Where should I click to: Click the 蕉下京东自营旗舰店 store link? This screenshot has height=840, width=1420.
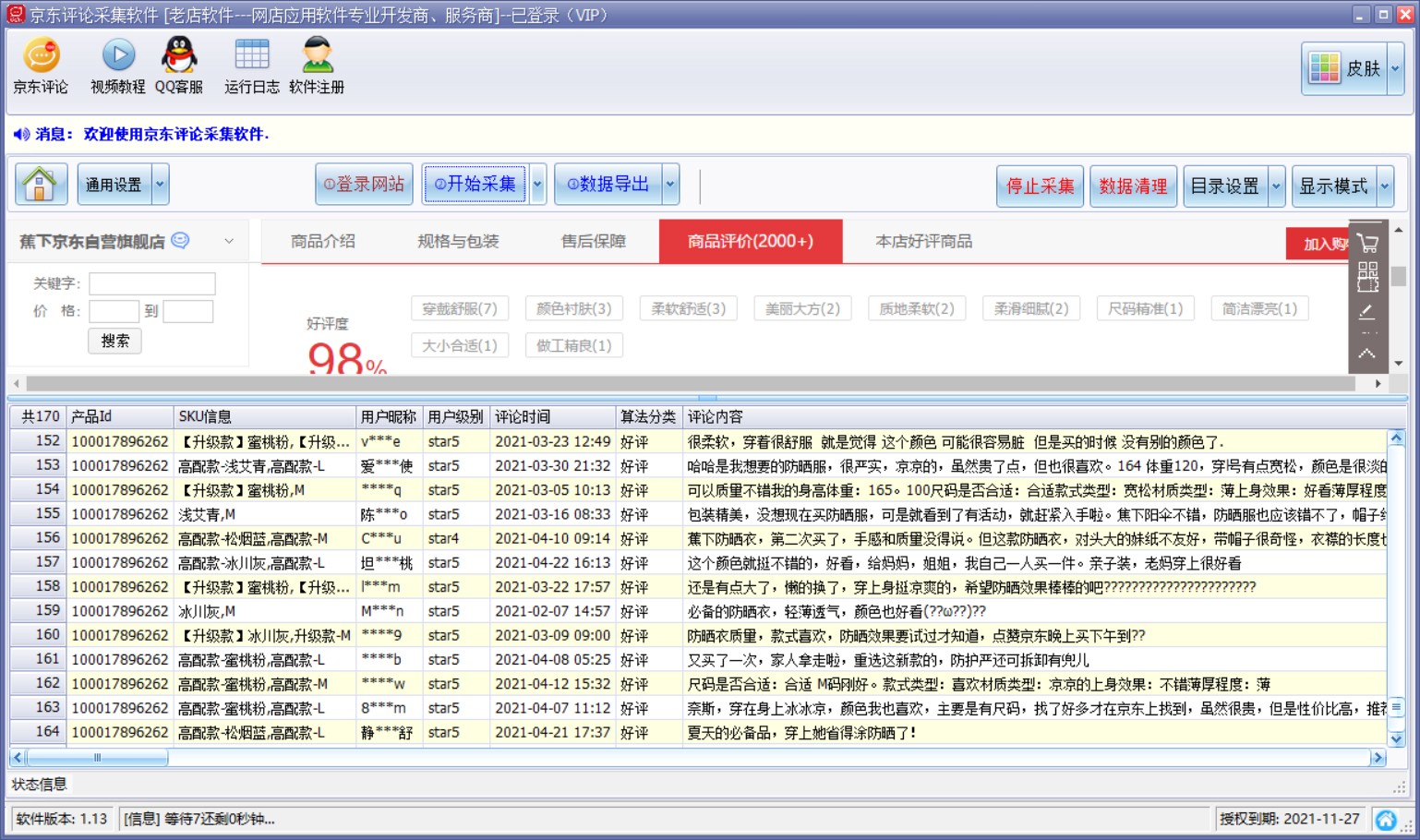click(x=92, y=241)
